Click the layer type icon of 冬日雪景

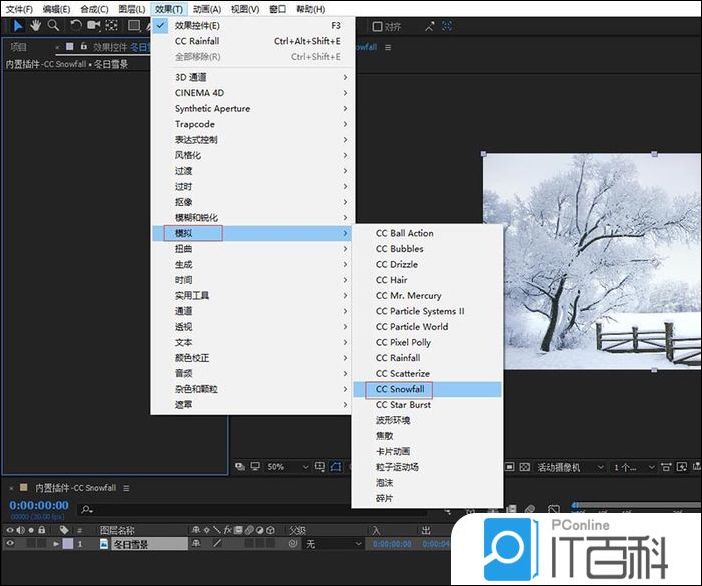point(104,544)
